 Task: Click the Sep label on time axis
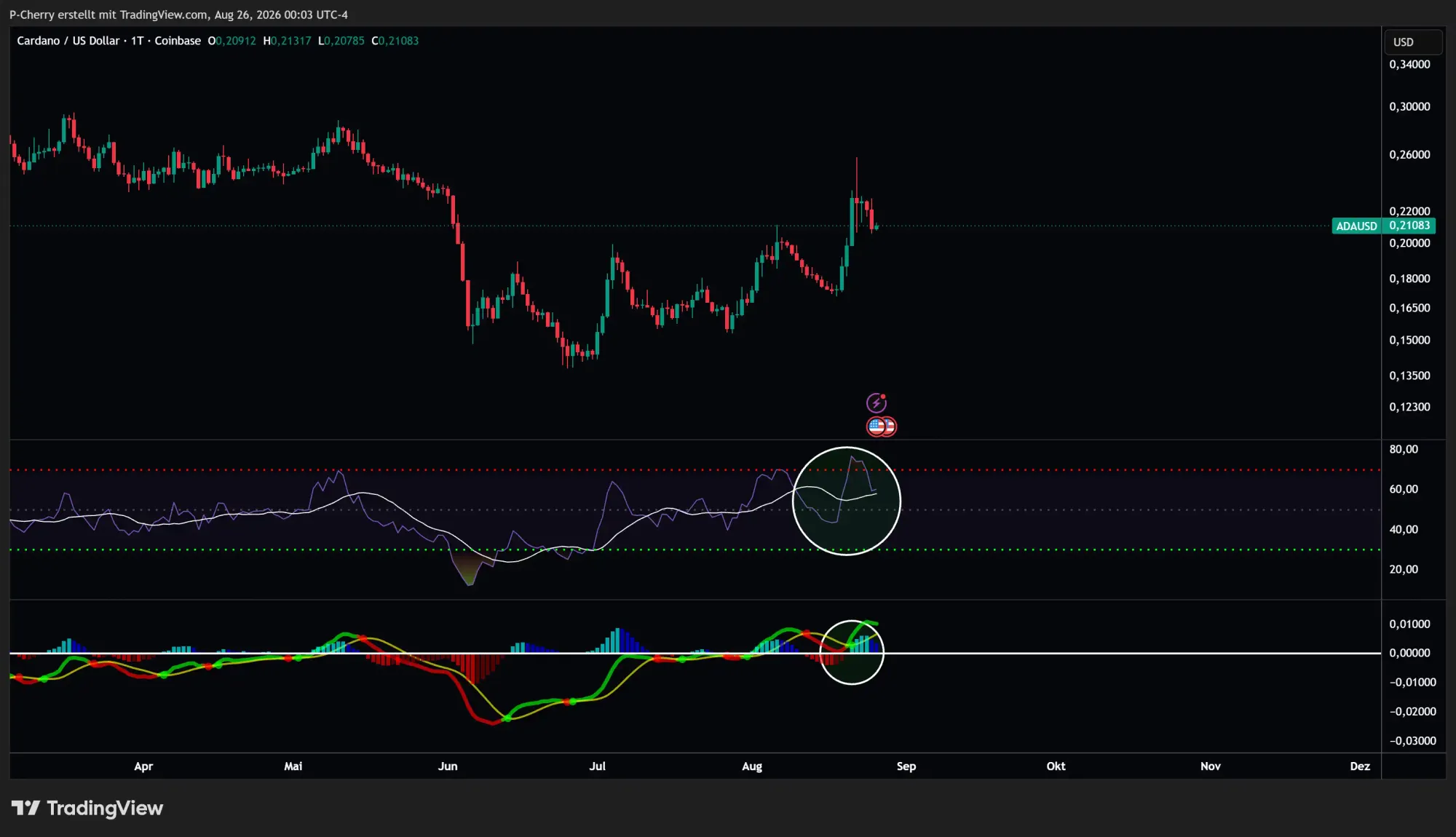pos(906,766)
